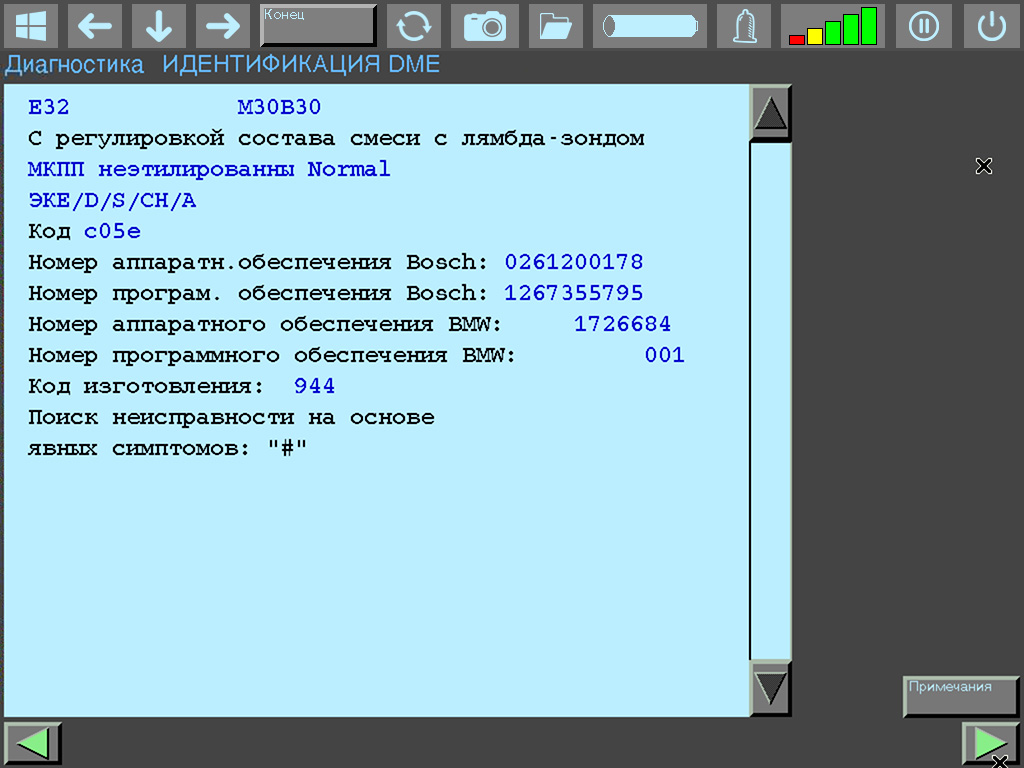Proceed with the green forward arrow
1024x768 pixels.
(990, 743)
